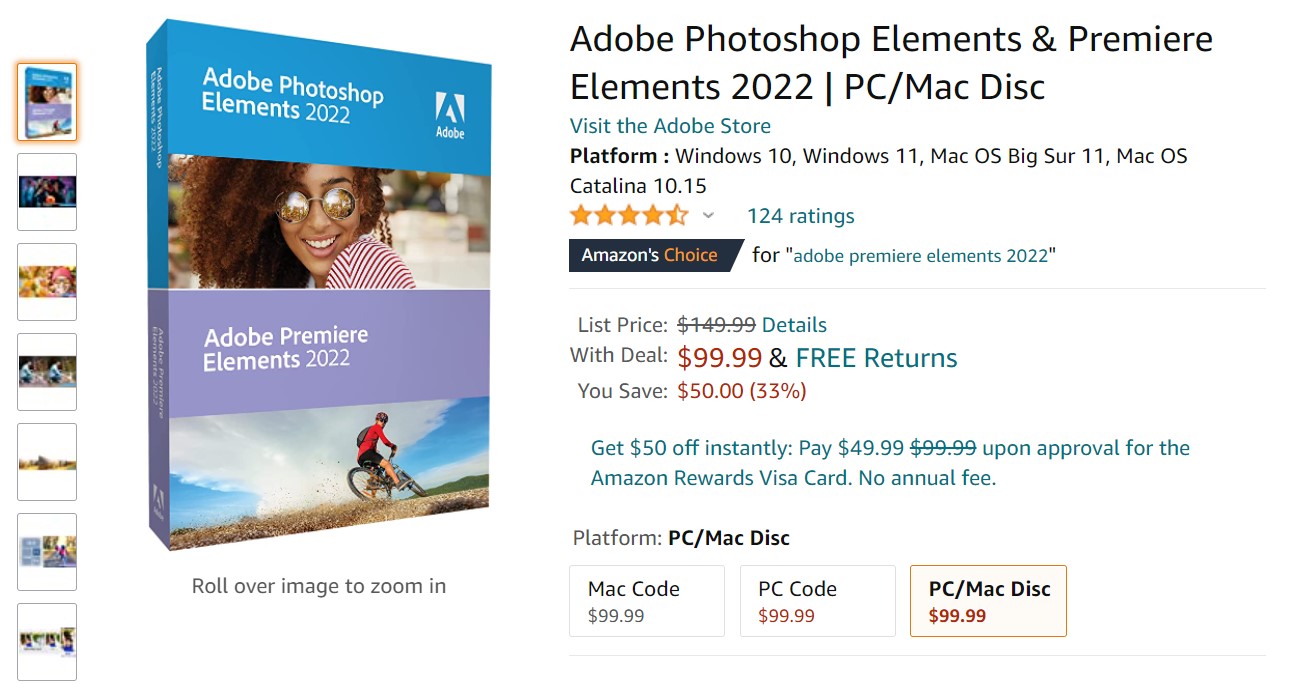View the sixth blurred thumbnail image
This screenshot has width=1300, height=684.
47,552
